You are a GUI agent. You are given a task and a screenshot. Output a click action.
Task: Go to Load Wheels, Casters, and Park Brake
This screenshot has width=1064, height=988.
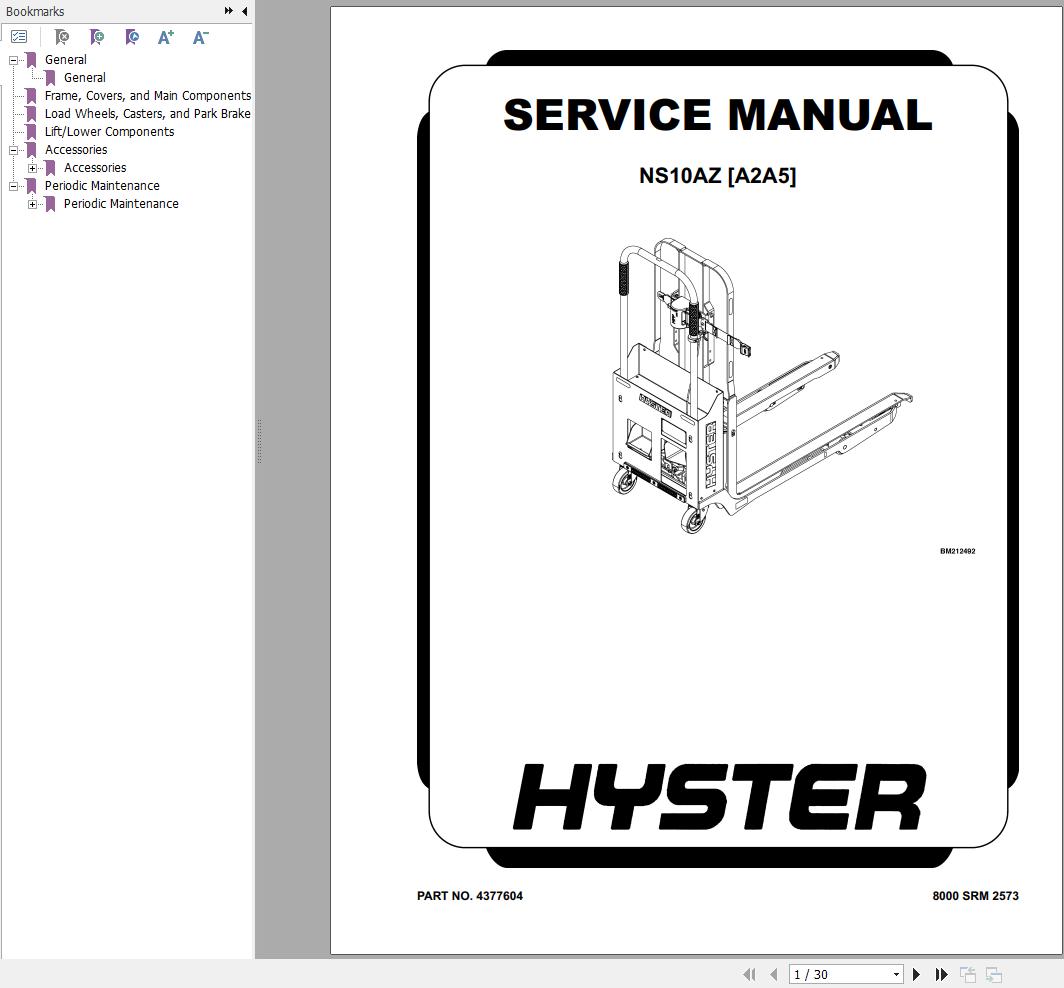147,114
